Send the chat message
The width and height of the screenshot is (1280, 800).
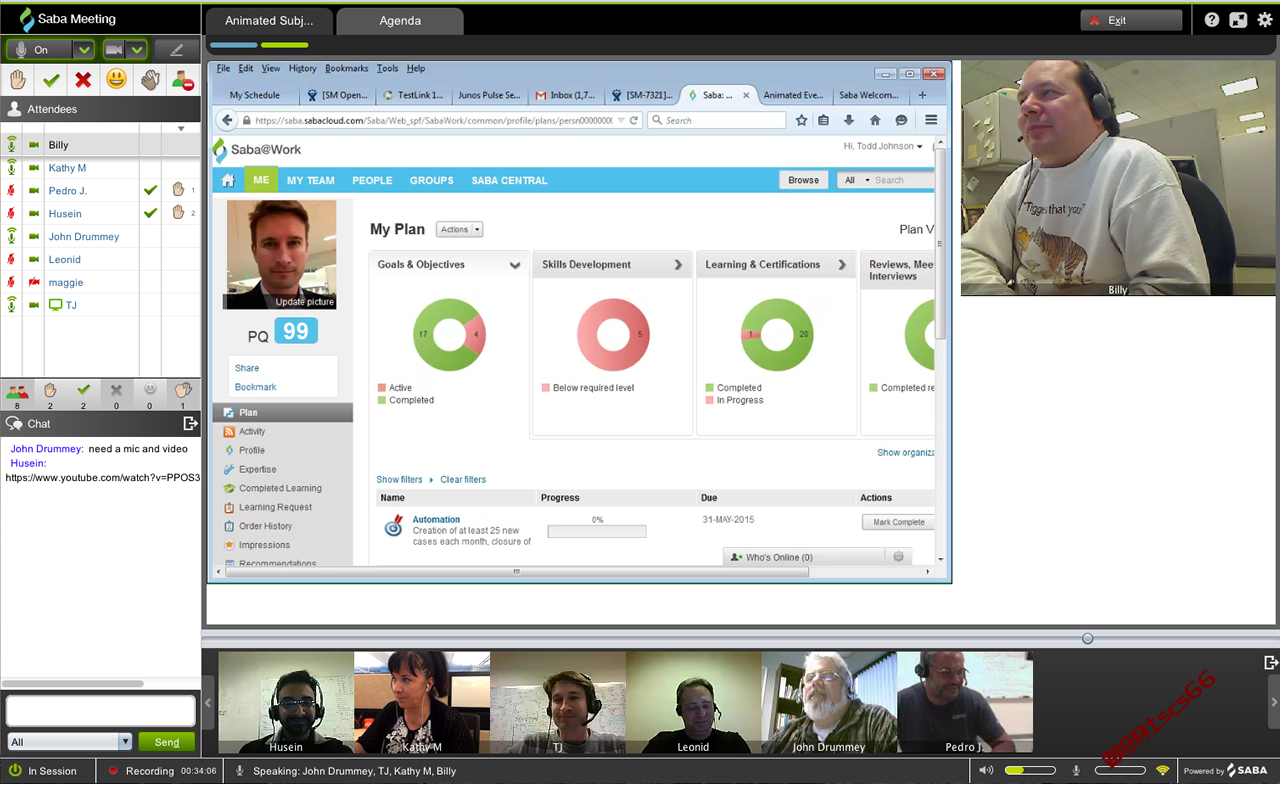tap(167, 742)
